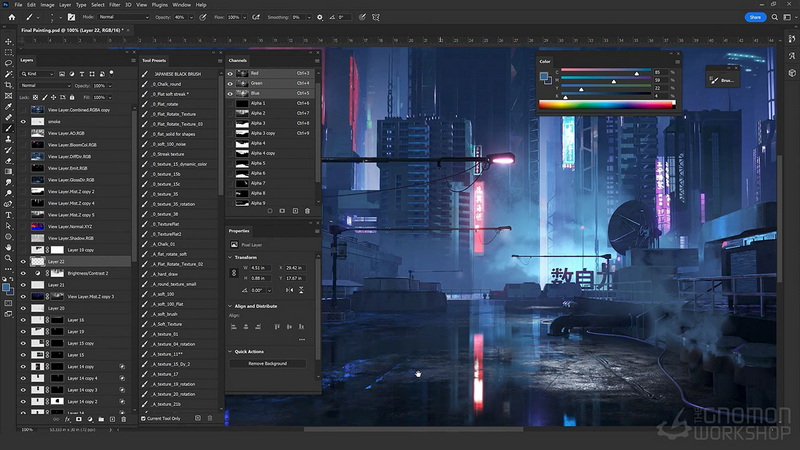Select the Tool Presets panel tab

coord(154,60)
